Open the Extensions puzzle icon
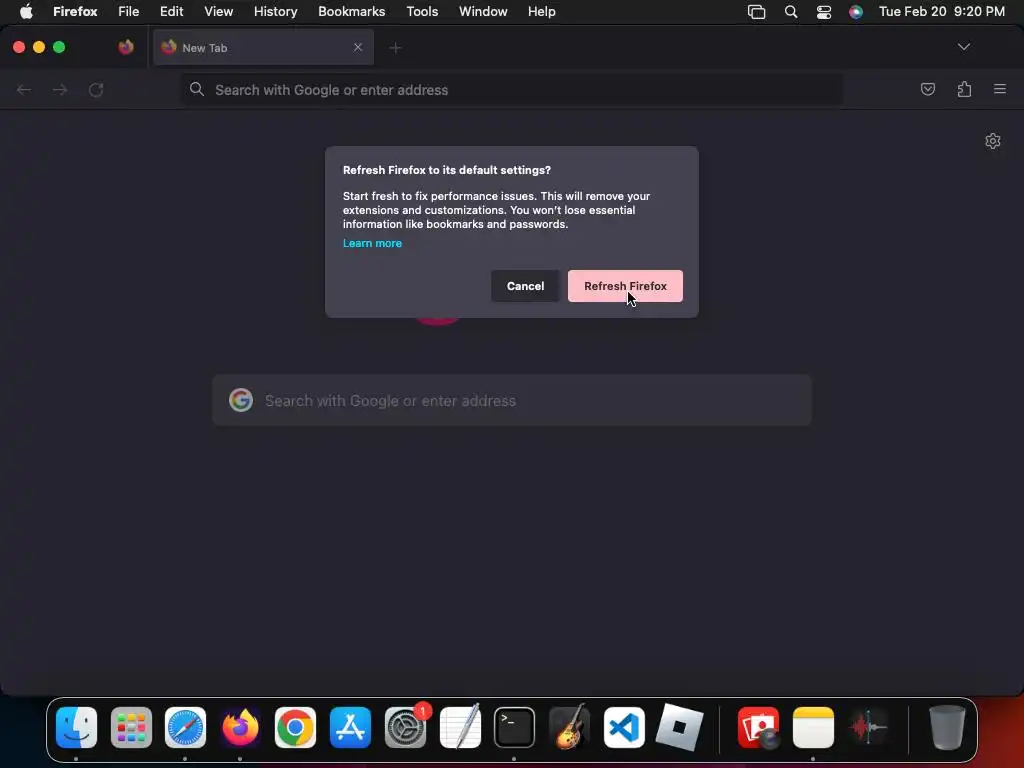This screenshot has width=1024, height=768. 964,89
